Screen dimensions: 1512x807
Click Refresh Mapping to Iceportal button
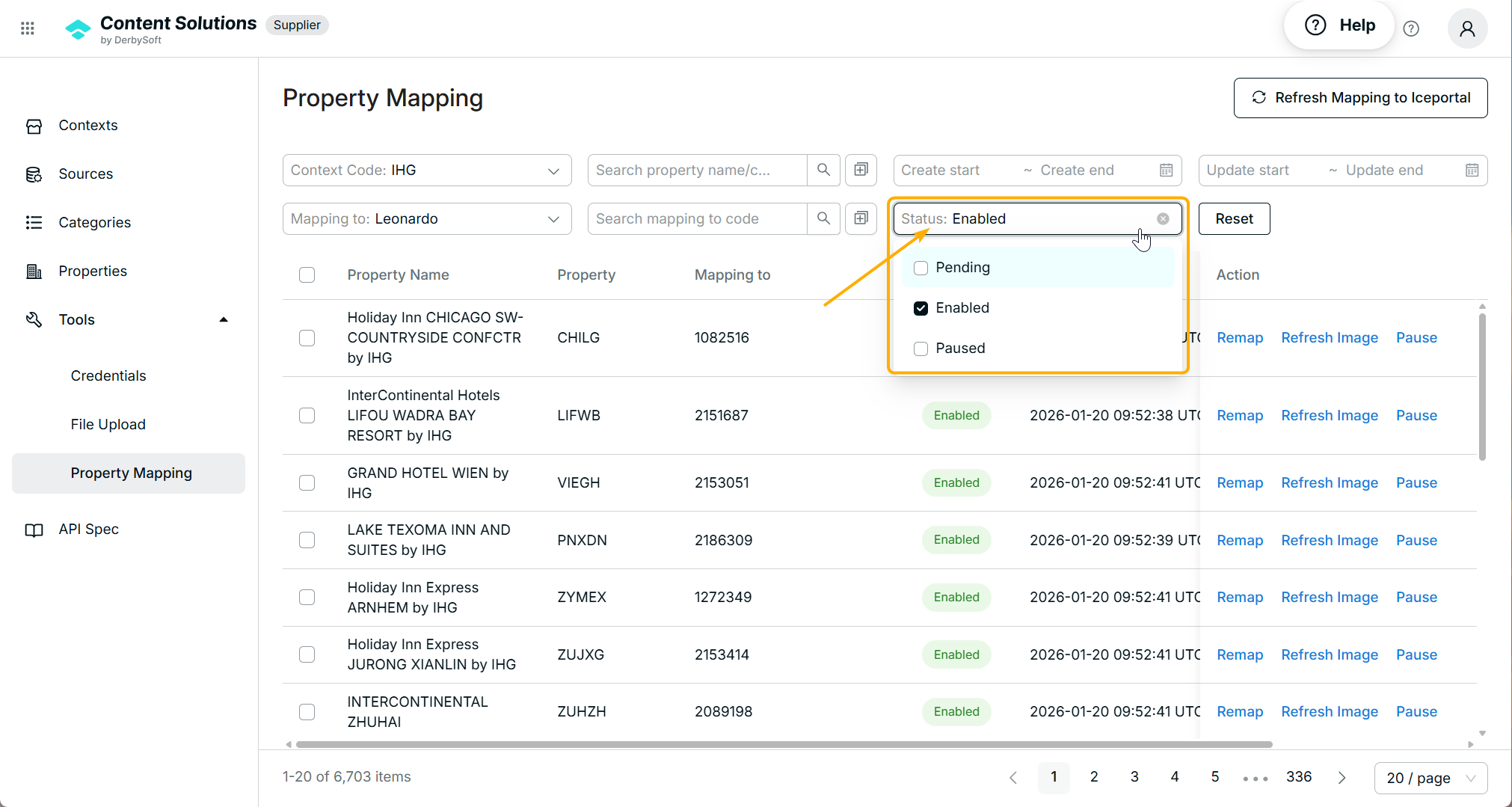pyautogui.click(x=1360, y=98)
